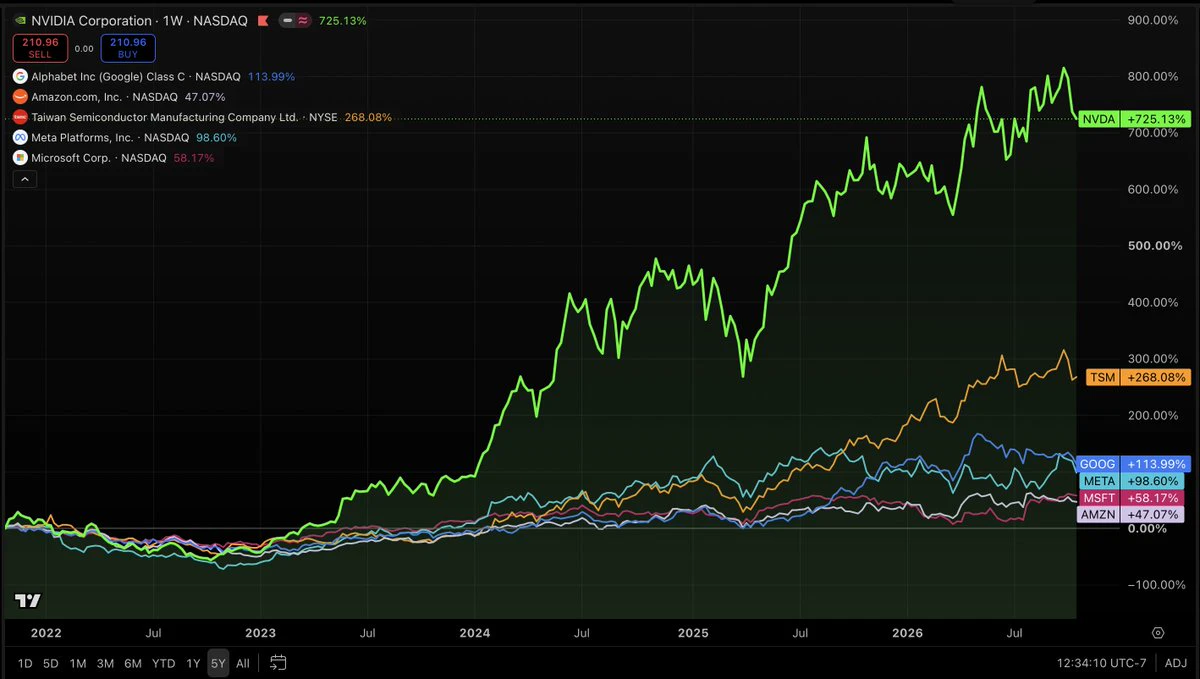The image size is (1200, 679).
Task: Click the market status pill next to the flag
Action: [295, 21]
